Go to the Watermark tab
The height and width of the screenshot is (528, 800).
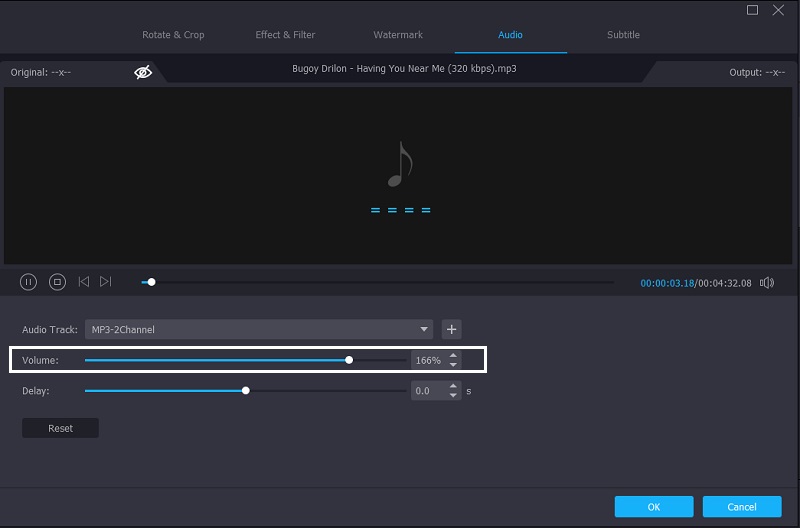(x=398, y=35)
